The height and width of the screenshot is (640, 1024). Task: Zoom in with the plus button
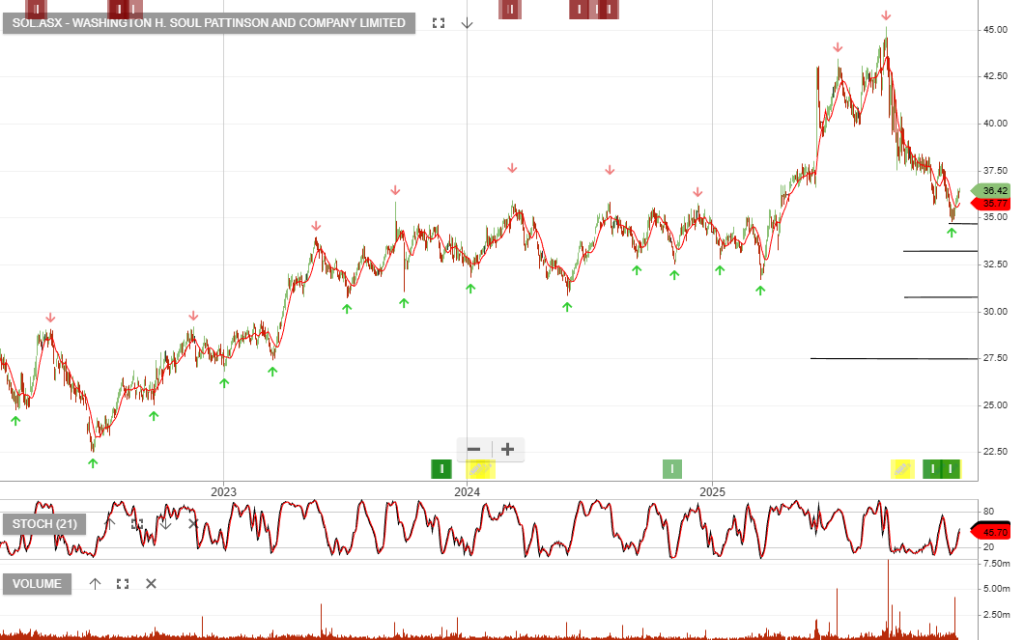pyautogui.click(x=508, y=449)
